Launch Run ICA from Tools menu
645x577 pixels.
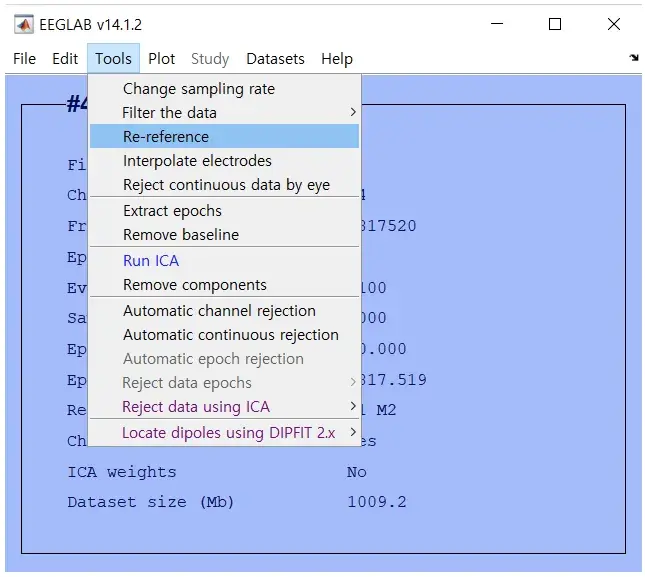pos(151,261)
